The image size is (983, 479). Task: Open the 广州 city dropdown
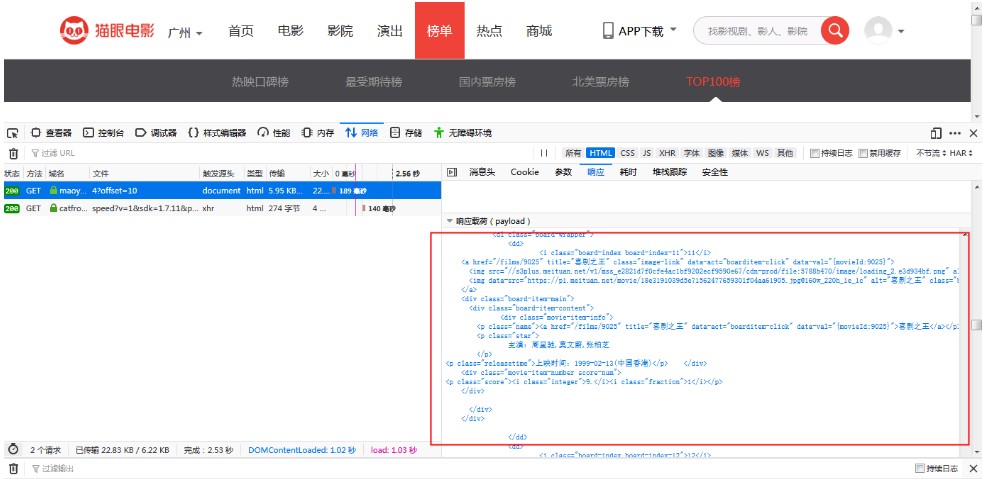(x=186, y=33)
